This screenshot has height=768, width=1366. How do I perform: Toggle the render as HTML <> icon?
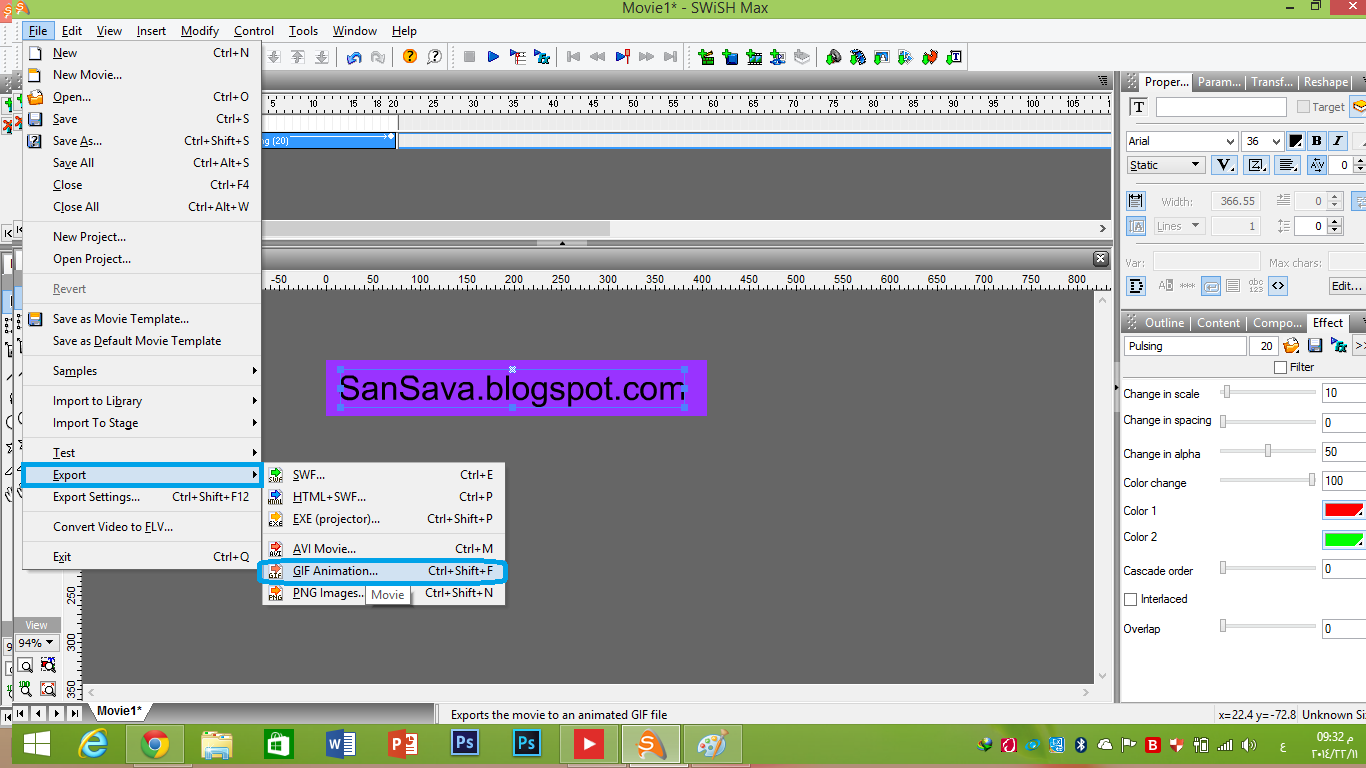pyautogui.click(x=1278, y=286)
